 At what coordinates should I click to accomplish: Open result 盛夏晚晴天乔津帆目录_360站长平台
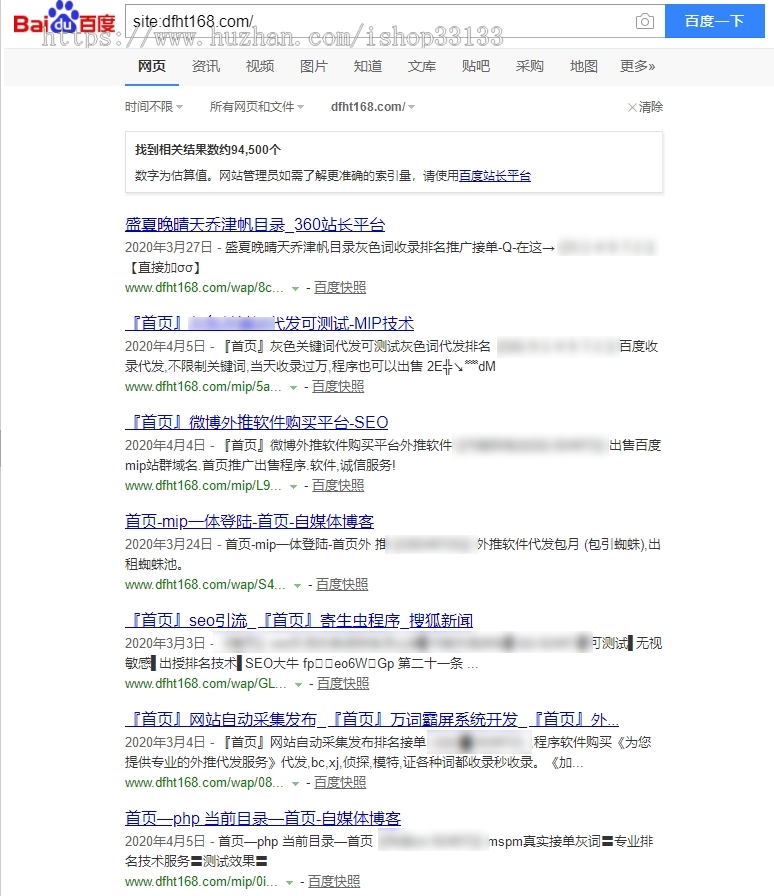point(255,225)
